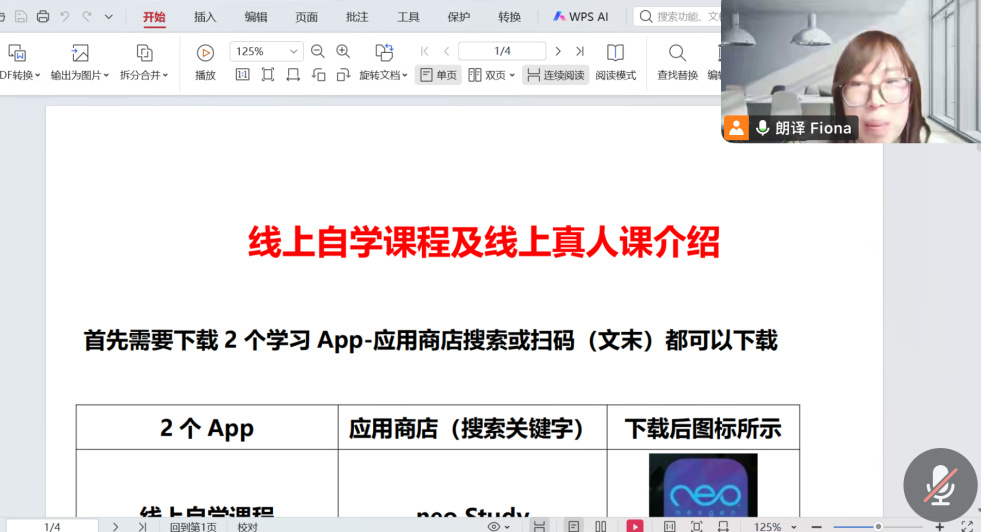
Task: Unmute the microphone in meeting overlay
Action: pyautogui.click(x=939, y=485)
